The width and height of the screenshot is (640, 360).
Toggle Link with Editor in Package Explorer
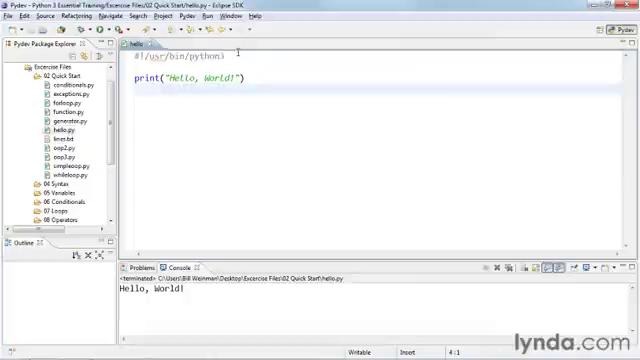[84, 56]
